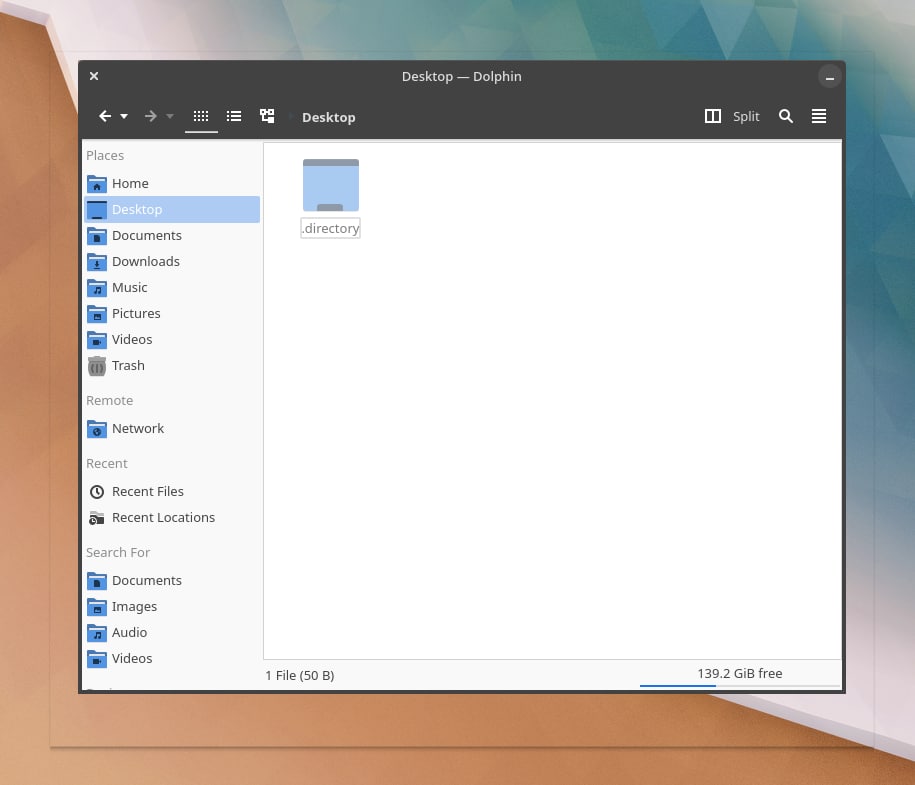915x785 pixels.
Task: Open Network under Remote
Action: pyautogui.click(x=172, y=428)
